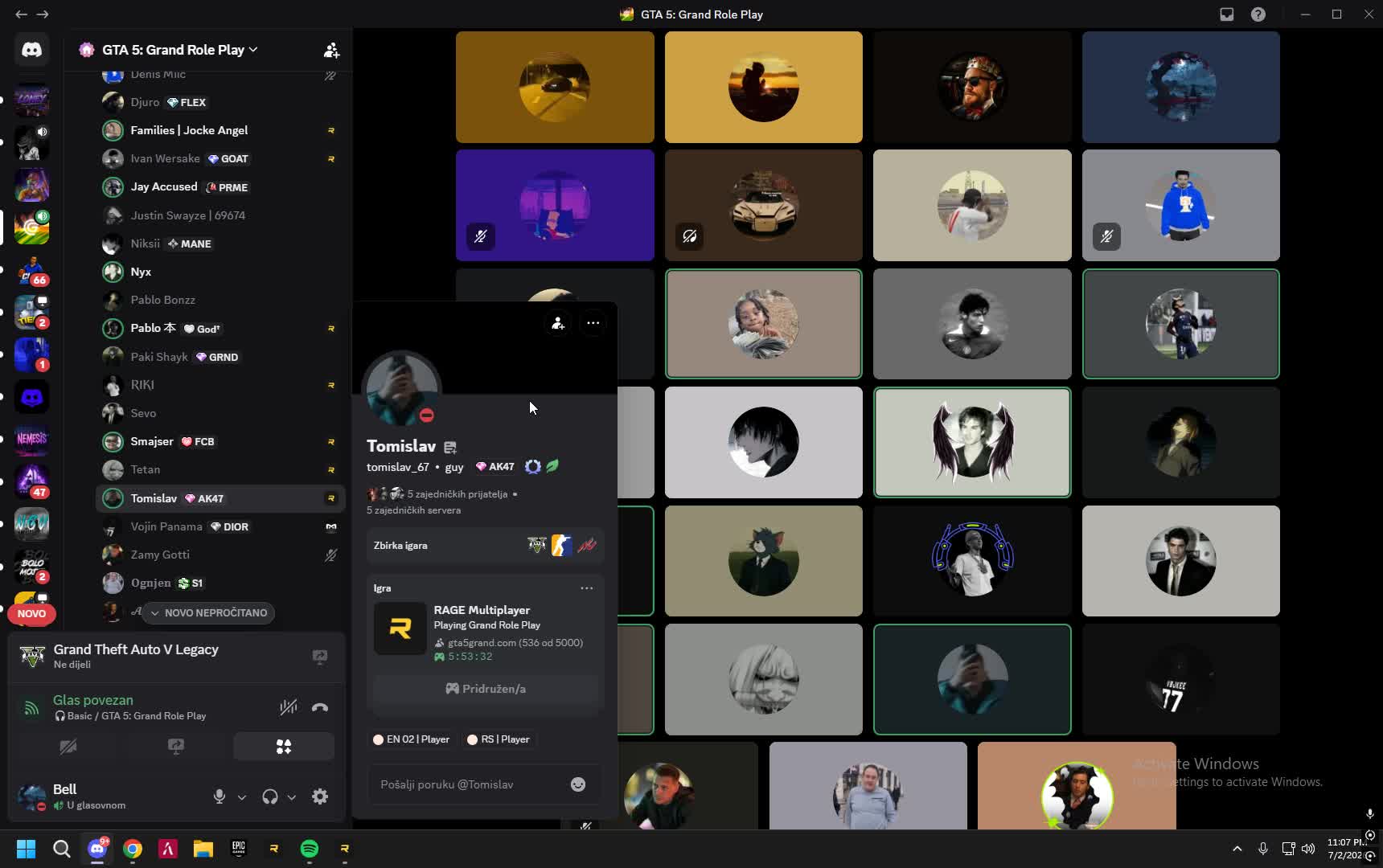
Task: Toggle noise suppression icon in voice panel
Action: pos(288,707)
